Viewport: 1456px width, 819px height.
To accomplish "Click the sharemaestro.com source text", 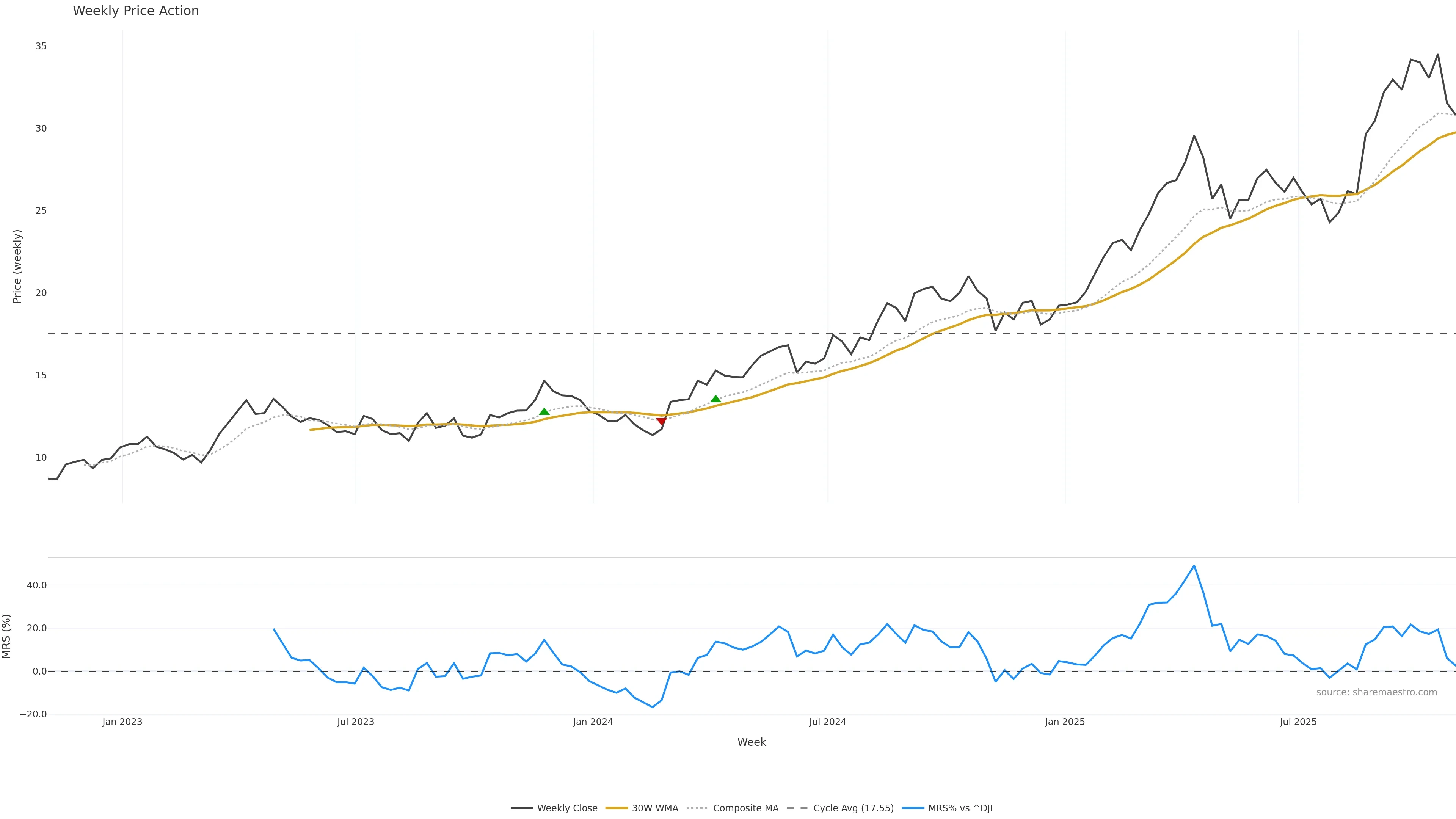I will (1376, 692).
